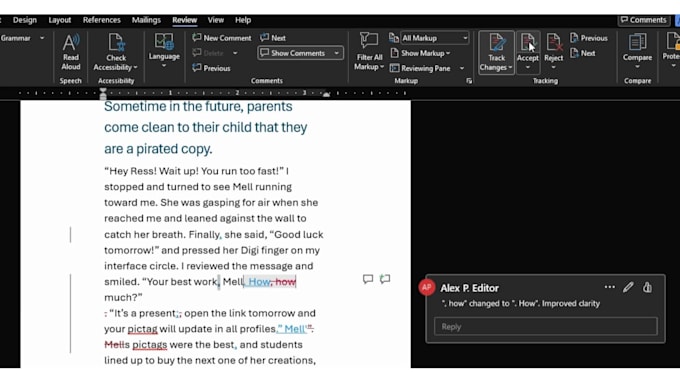Image resolution: width=680 pixels, height=383 pixels.
Task: Click the Delete comment button
Action: (x=208, y=53)
